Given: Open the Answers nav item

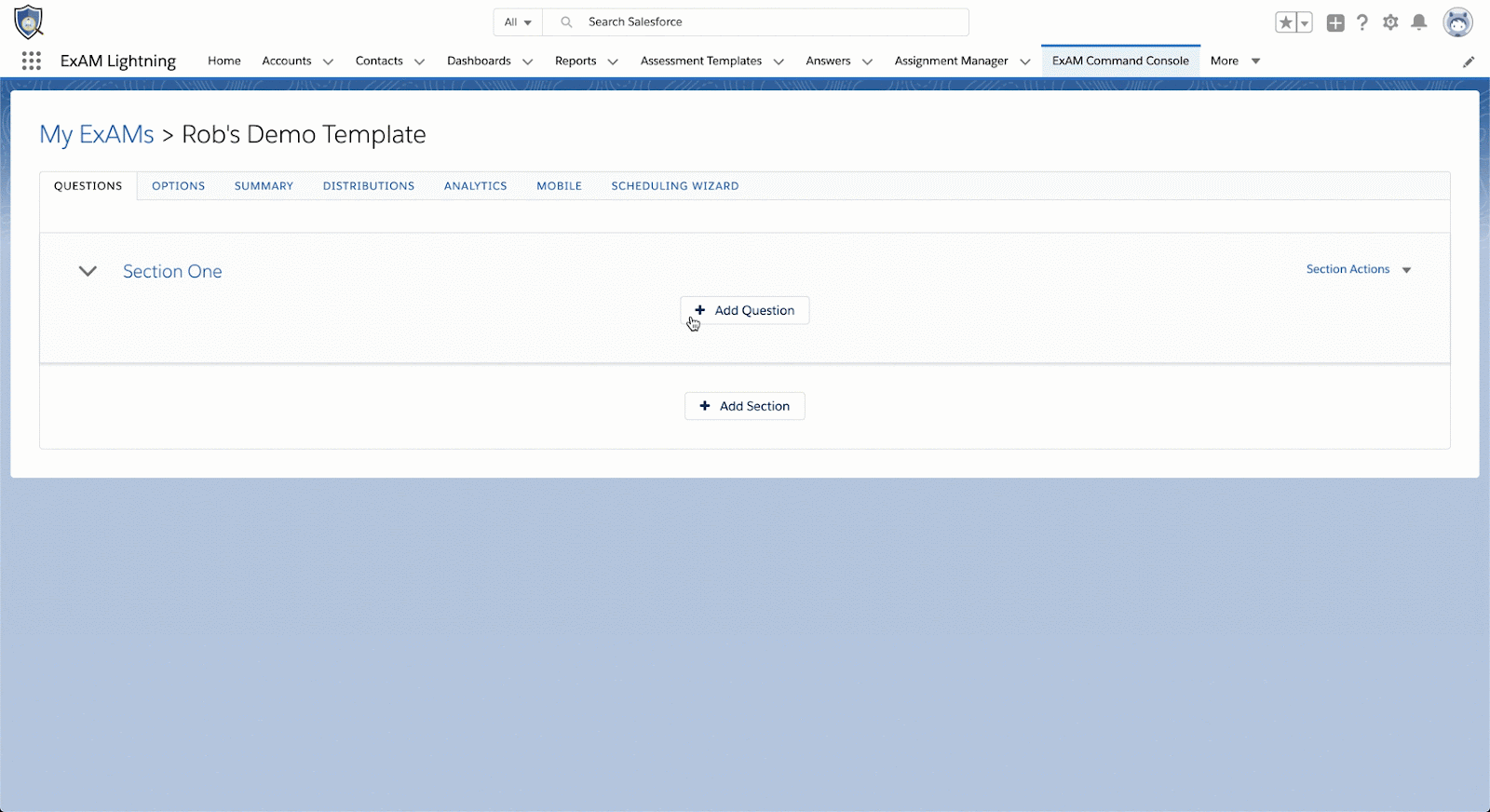Looking at the screenshot, I should [x=828, y=61].
